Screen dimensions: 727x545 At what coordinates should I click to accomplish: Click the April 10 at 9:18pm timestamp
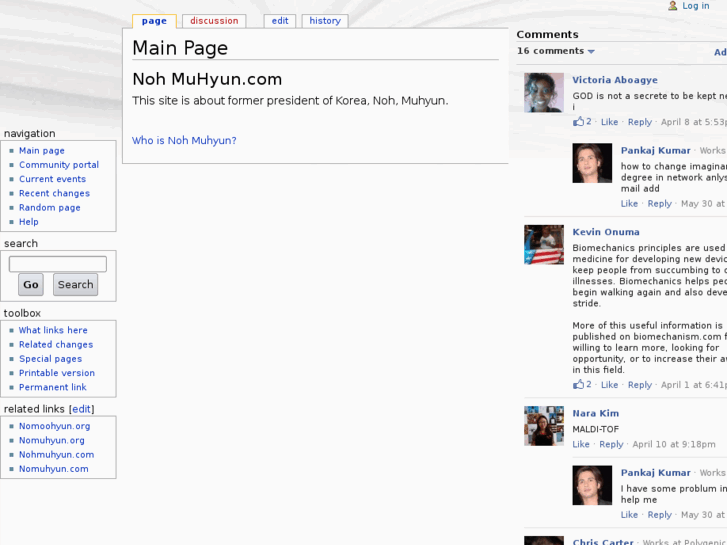click(x=674, y=444)
